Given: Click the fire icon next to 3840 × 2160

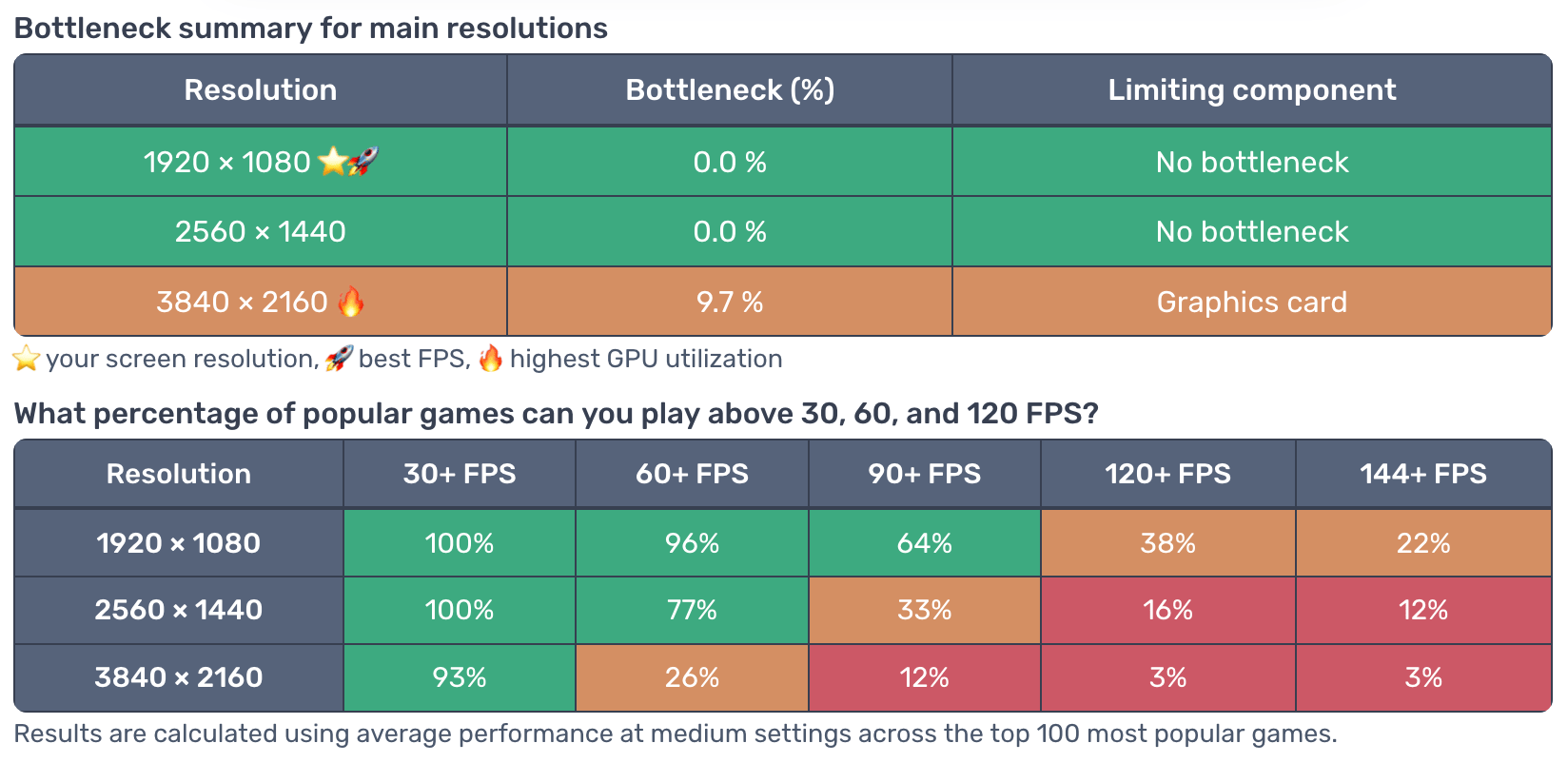Looking at the screenshot, I should tap(351, 302).
